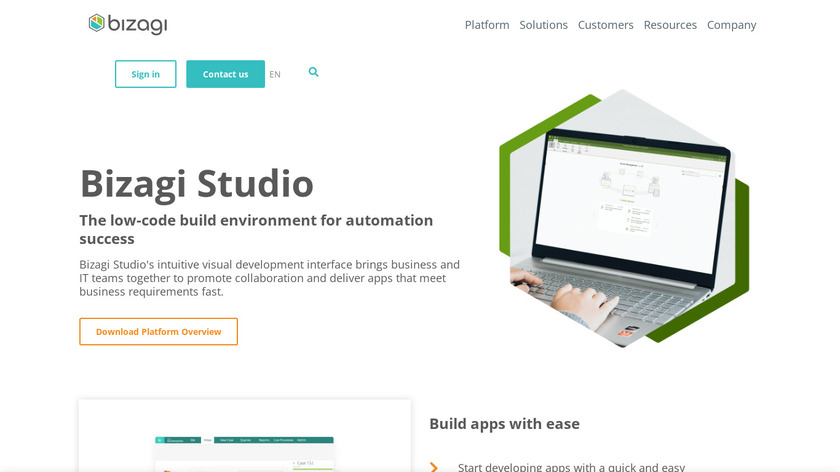840x472 pixels.
Task: Click the orange chevron bullet
Action: pos(434,467)
